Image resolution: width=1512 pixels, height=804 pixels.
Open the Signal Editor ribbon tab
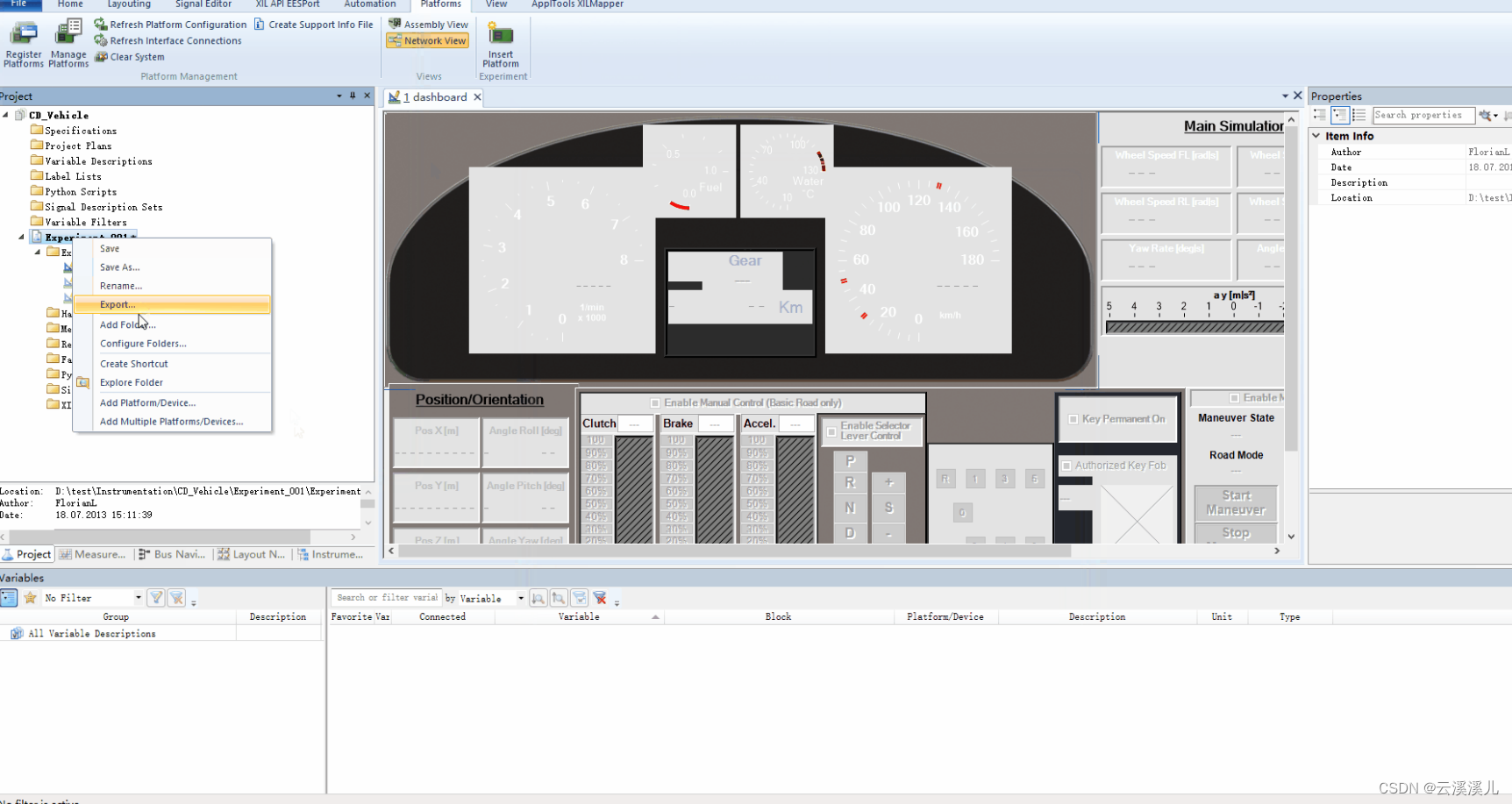(203, 4)
